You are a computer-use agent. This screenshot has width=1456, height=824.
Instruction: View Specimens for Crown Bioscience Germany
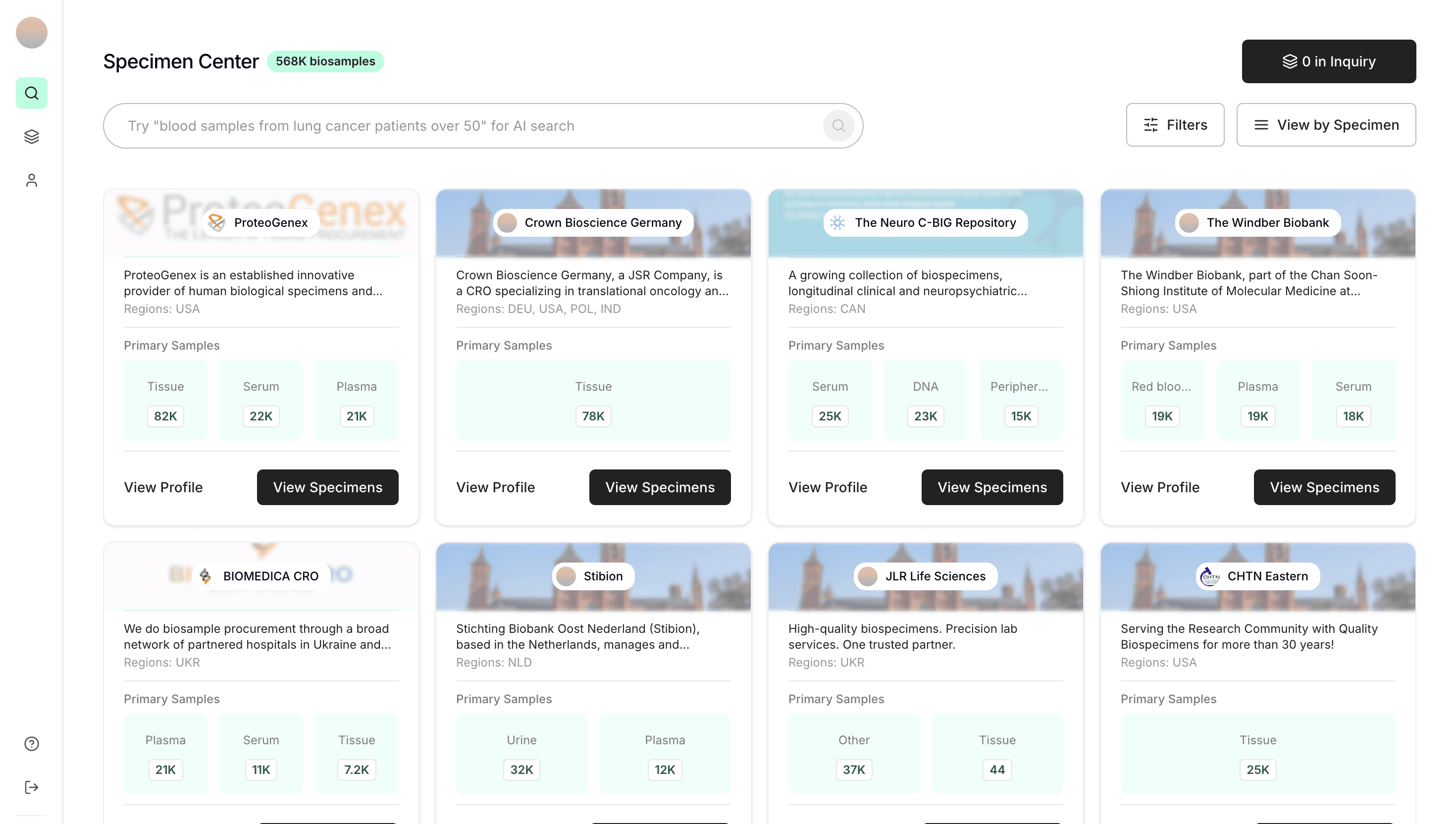(x=660, y=487)
